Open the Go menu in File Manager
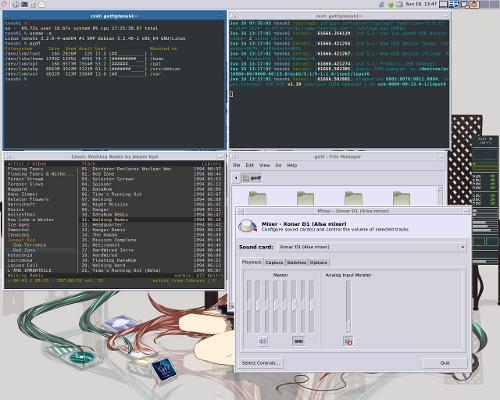The width and height of the screenshot is (500, 400). pyautogui.click(x=278, y=165)
